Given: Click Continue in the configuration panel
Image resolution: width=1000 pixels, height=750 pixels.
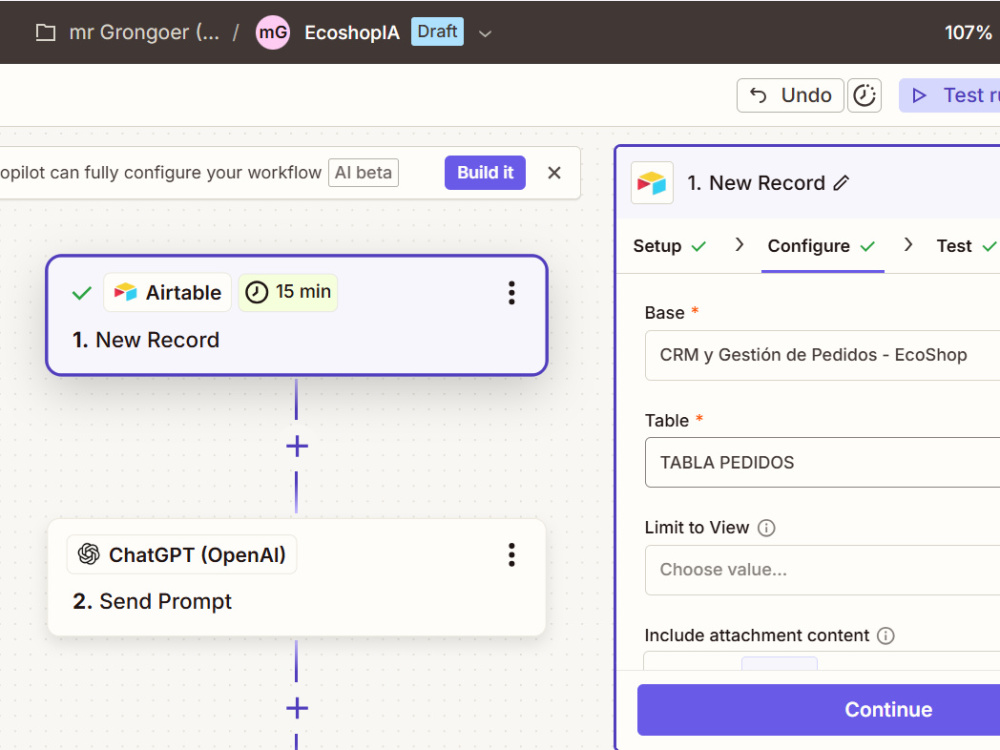Looking at the screenshot, I should pos(819,709).
